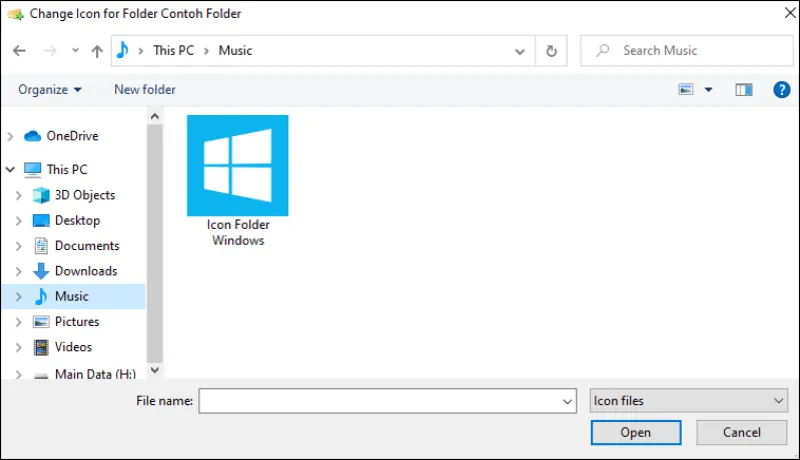Click the Music note icon in sidebar
800x460 pixels.
[x=41, y=296]
